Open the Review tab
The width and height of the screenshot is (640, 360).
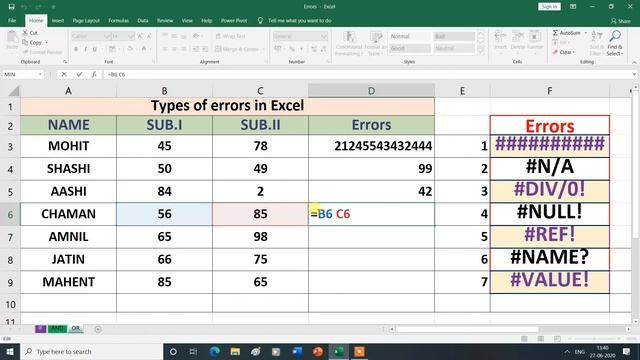point(165,20)
